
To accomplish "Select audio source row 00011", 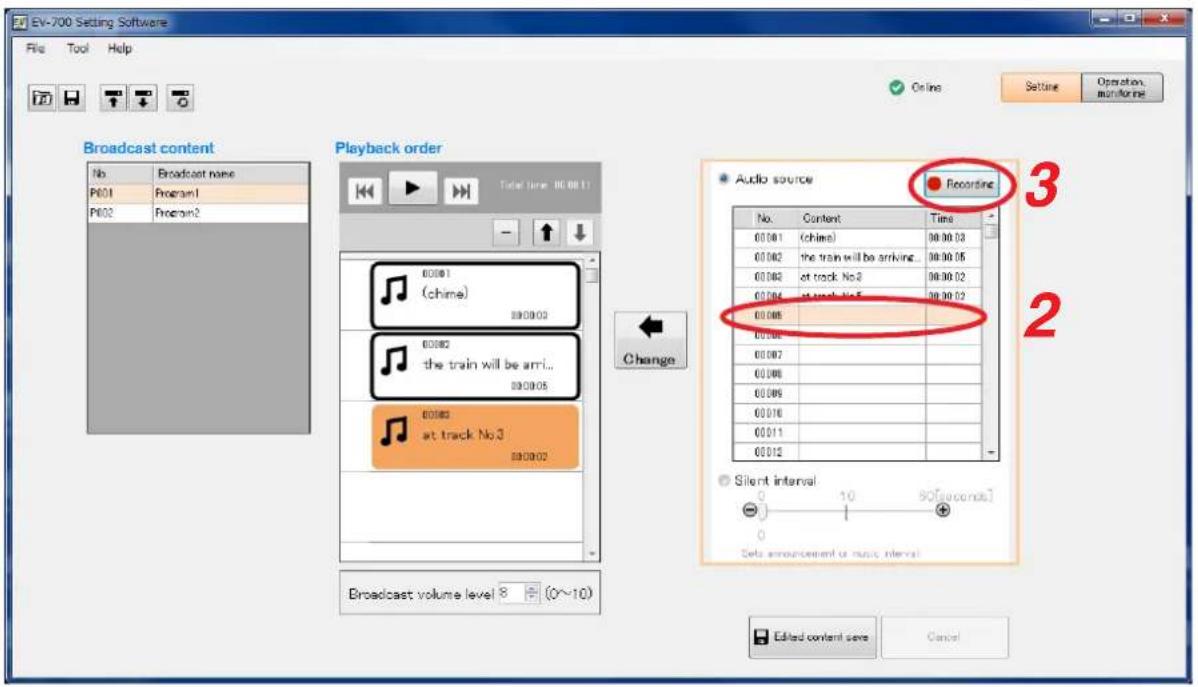I will (x=857, y=433).
